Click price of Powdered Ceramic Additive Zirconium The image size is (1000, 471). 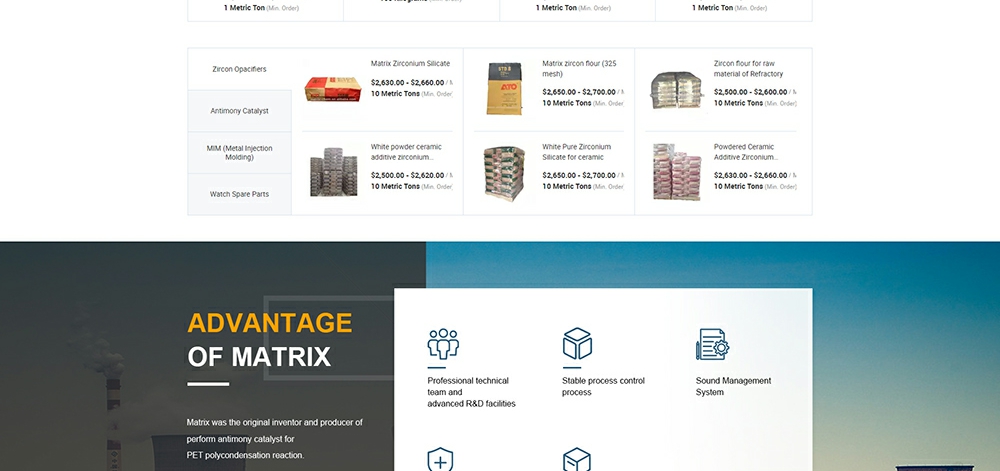[750, 175]
